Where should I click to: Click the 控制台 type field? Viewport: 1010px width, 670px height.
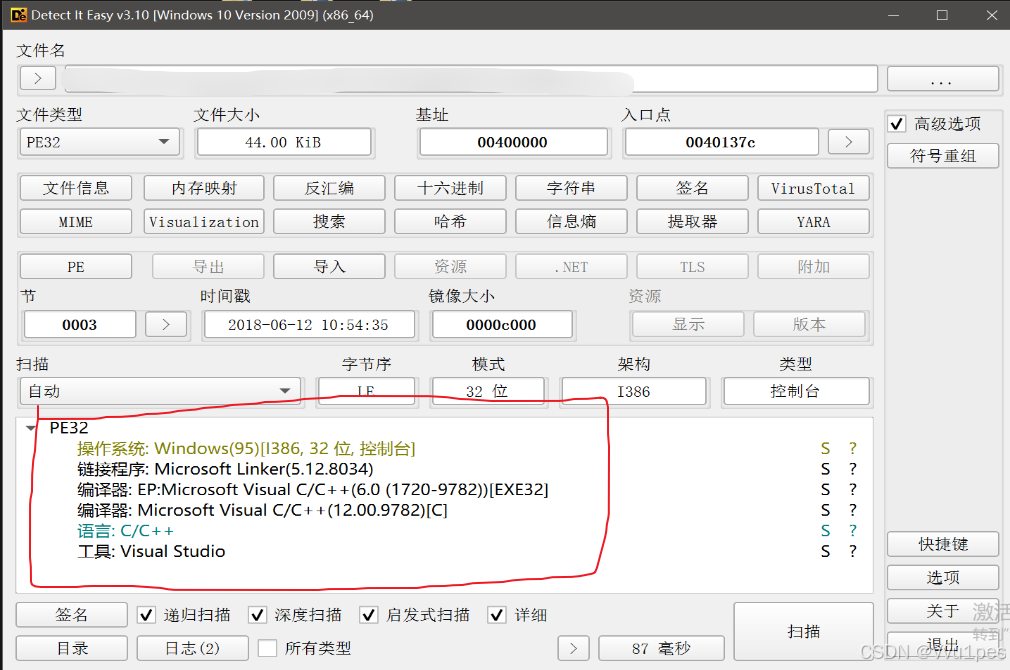796,391
